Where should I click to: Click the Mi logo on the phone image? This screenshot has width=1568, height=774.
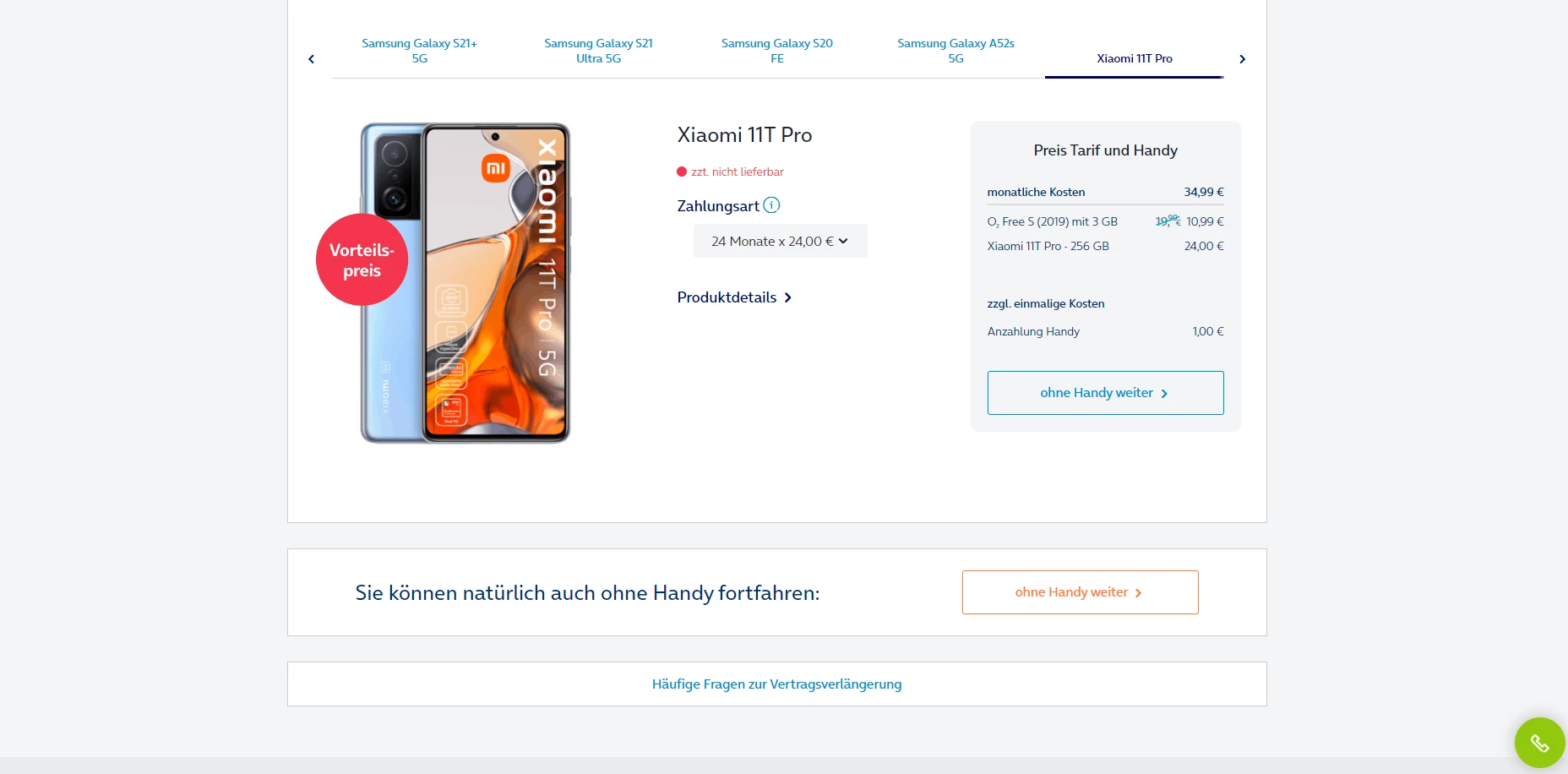point(496,168)
